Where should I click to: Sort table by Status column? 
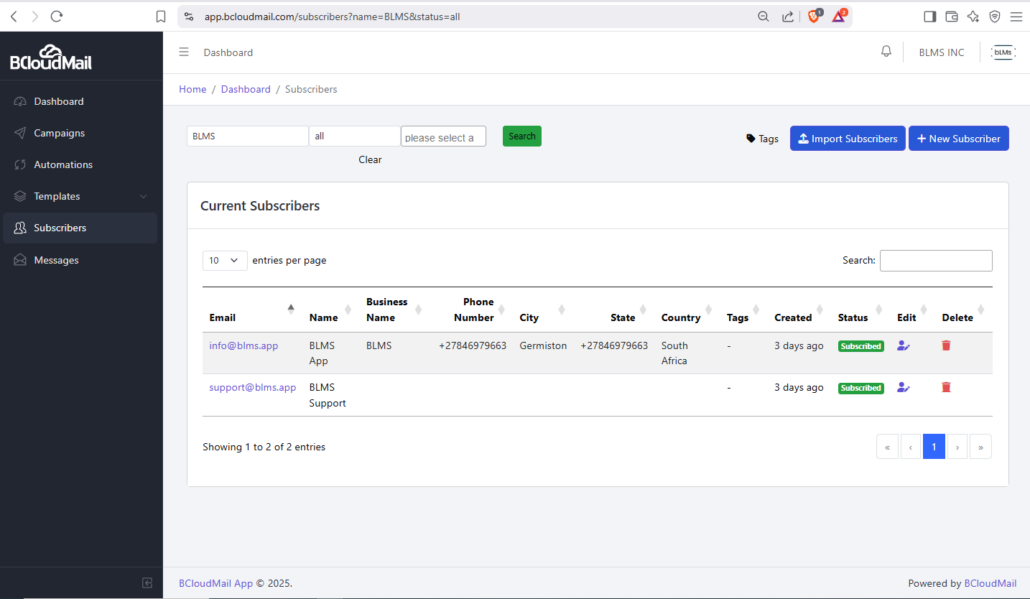coord(861,309)
